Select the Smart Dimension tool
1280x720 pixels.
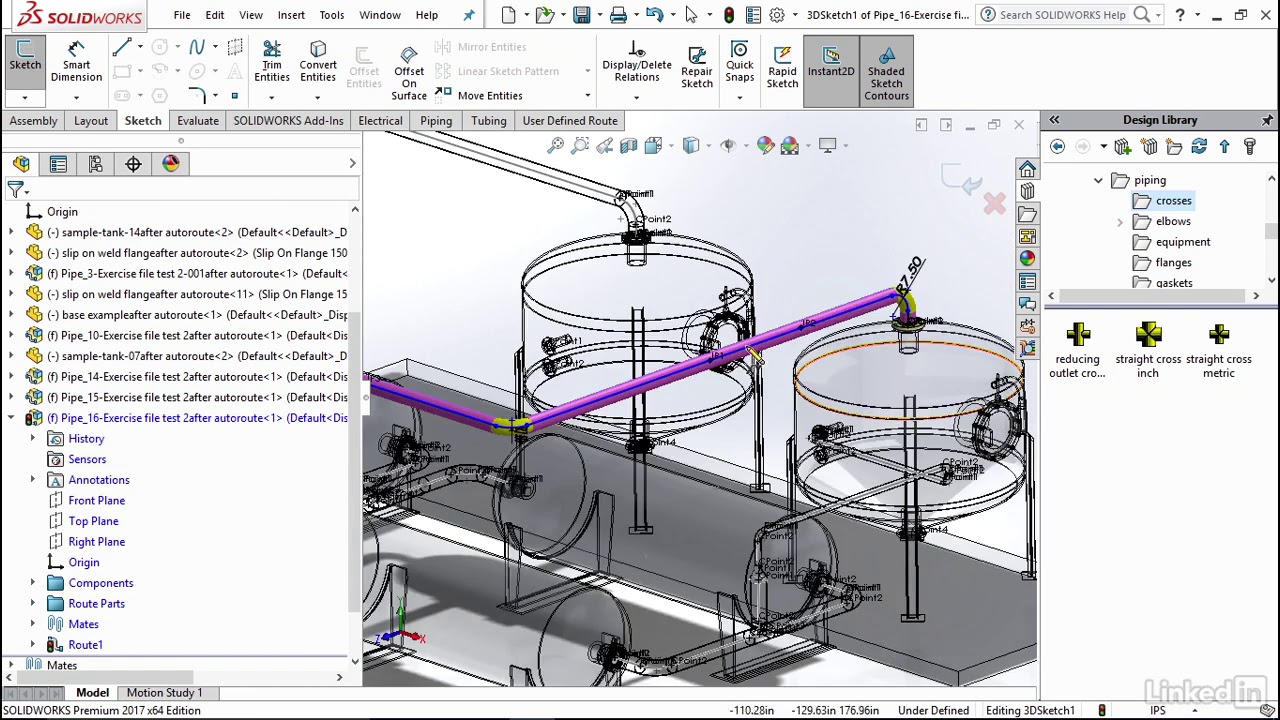76,62
